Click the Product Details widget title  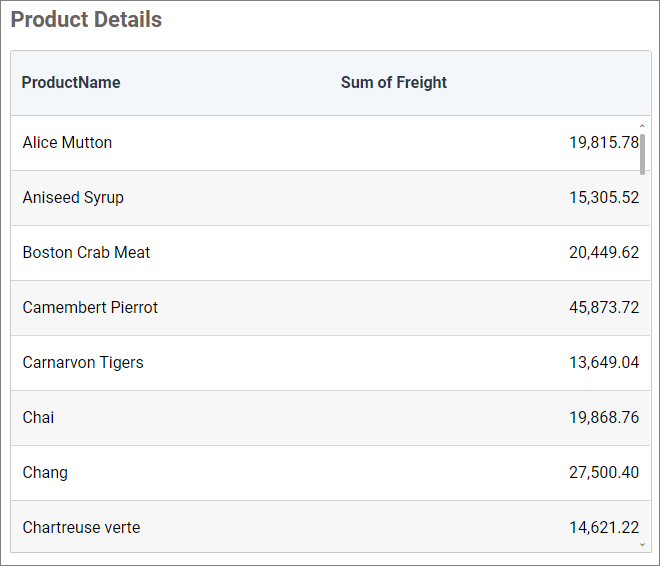click(x=86, y=20)
